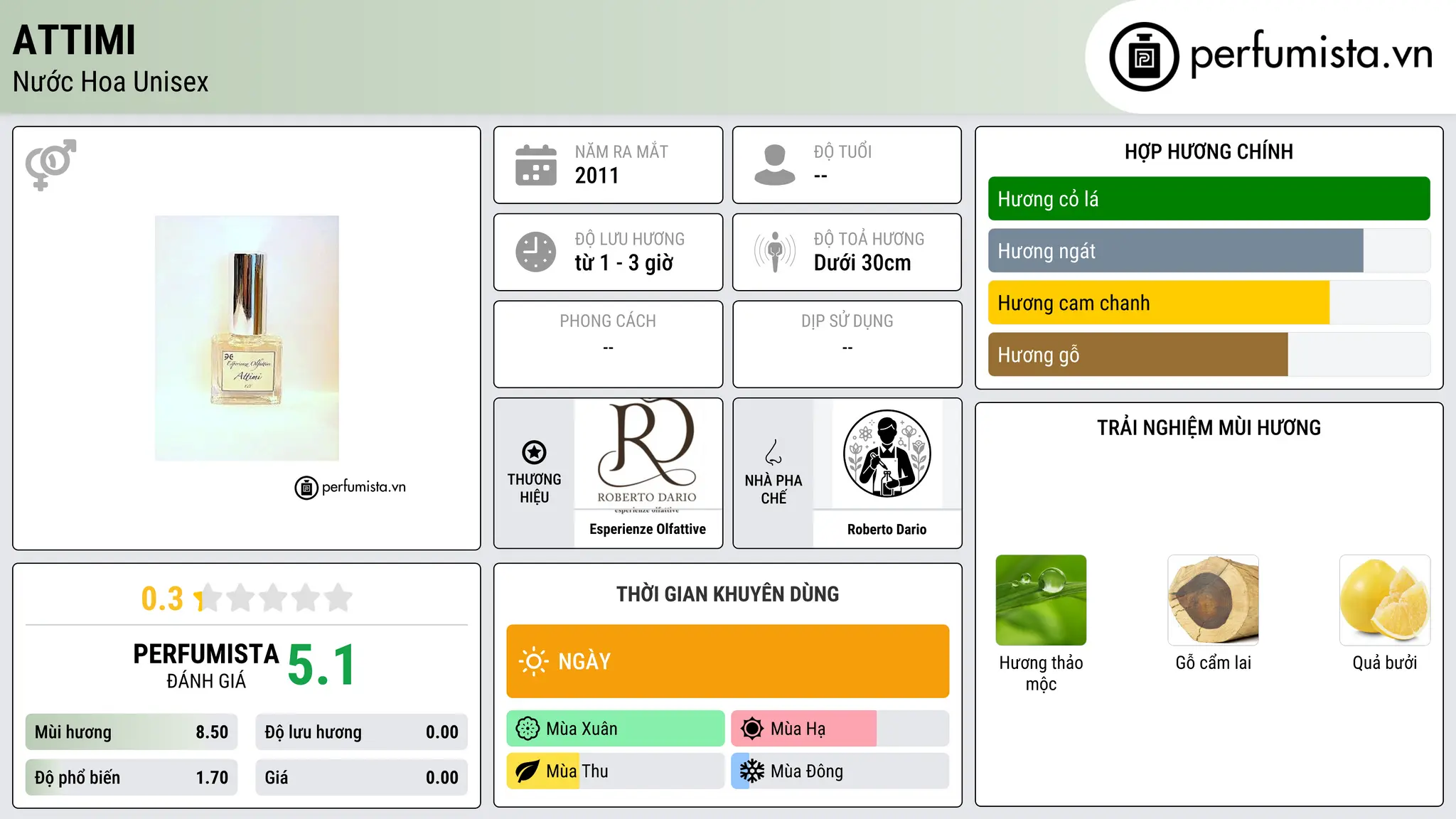Viewport: 1456px width, 819px height.
Task: Open the Esperienze Olfattive brand link
Action: coord(648,529)
